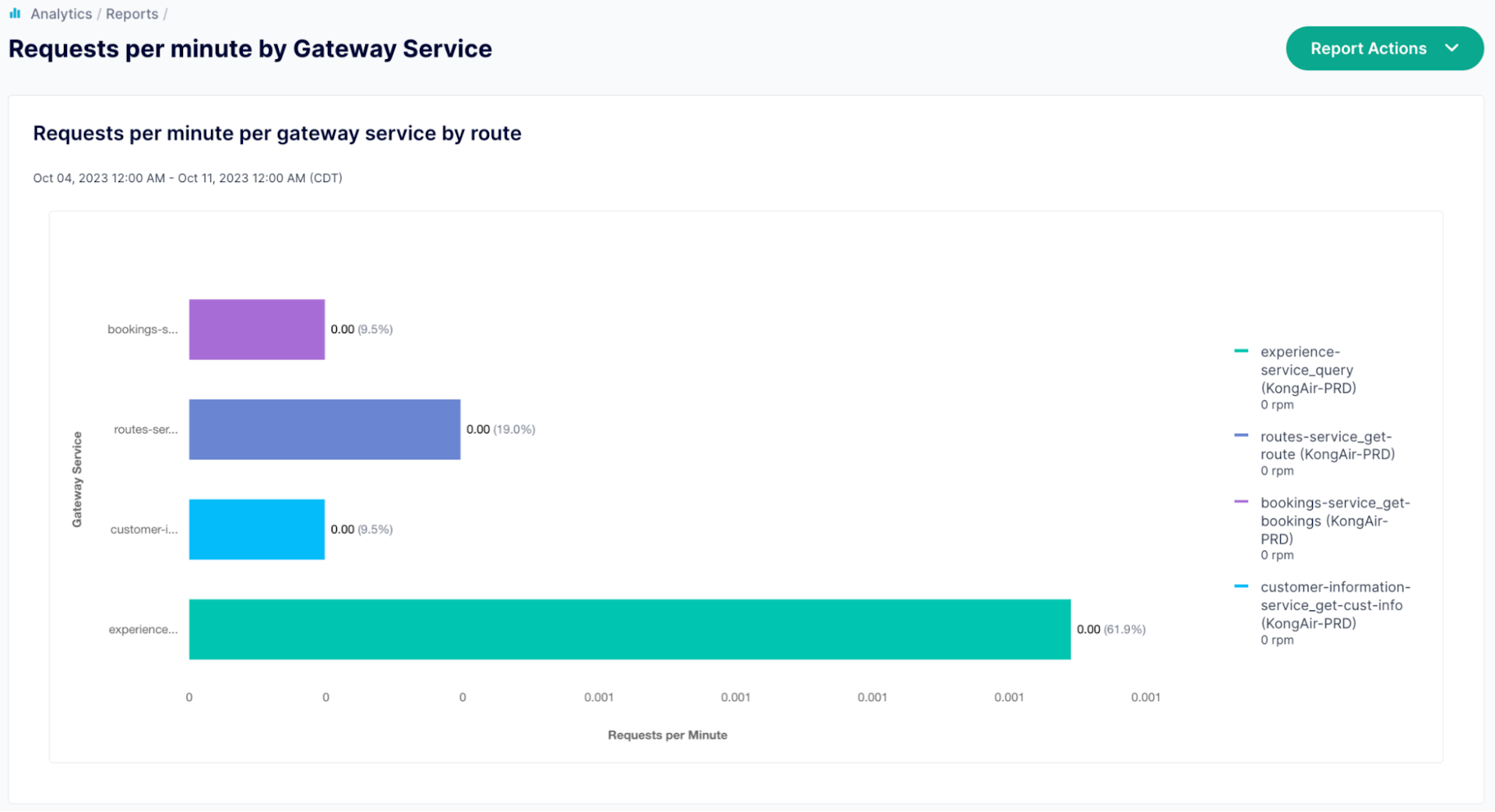Hide the routes-service_get-route legend series
The image size is (1495, 812).
[x=1327, y=445]
